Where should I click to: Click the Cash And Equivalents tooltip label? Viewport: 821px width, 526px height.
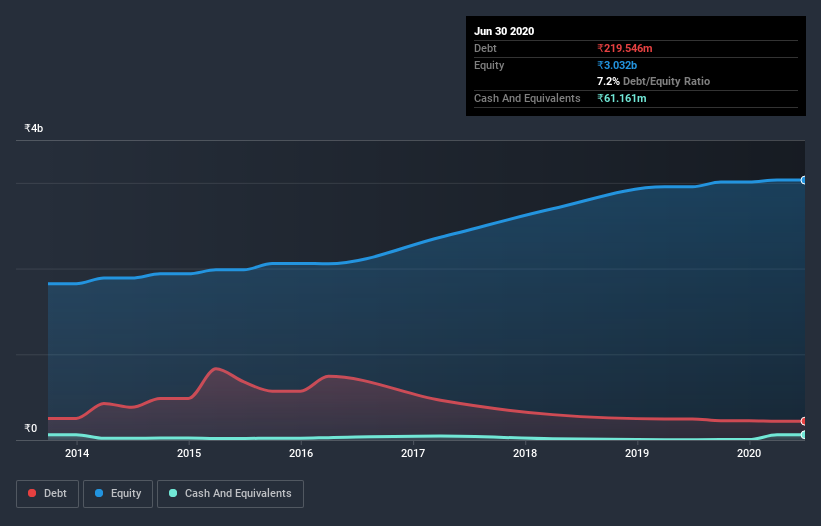pyautogui.click(x=527, y=98)
